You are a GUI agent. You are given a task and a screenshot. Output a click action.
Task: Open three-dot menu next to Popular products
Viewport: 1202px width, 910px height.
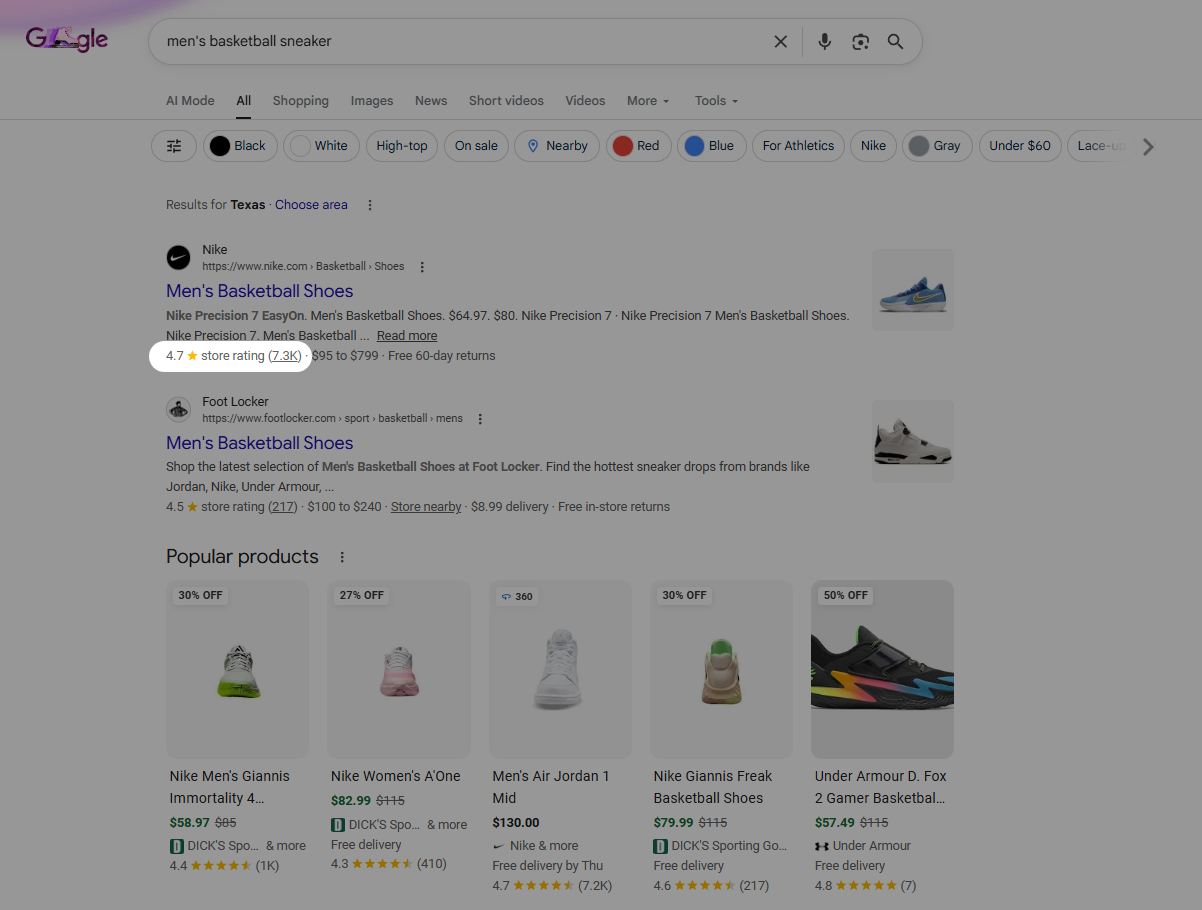(x=342, y=557)
